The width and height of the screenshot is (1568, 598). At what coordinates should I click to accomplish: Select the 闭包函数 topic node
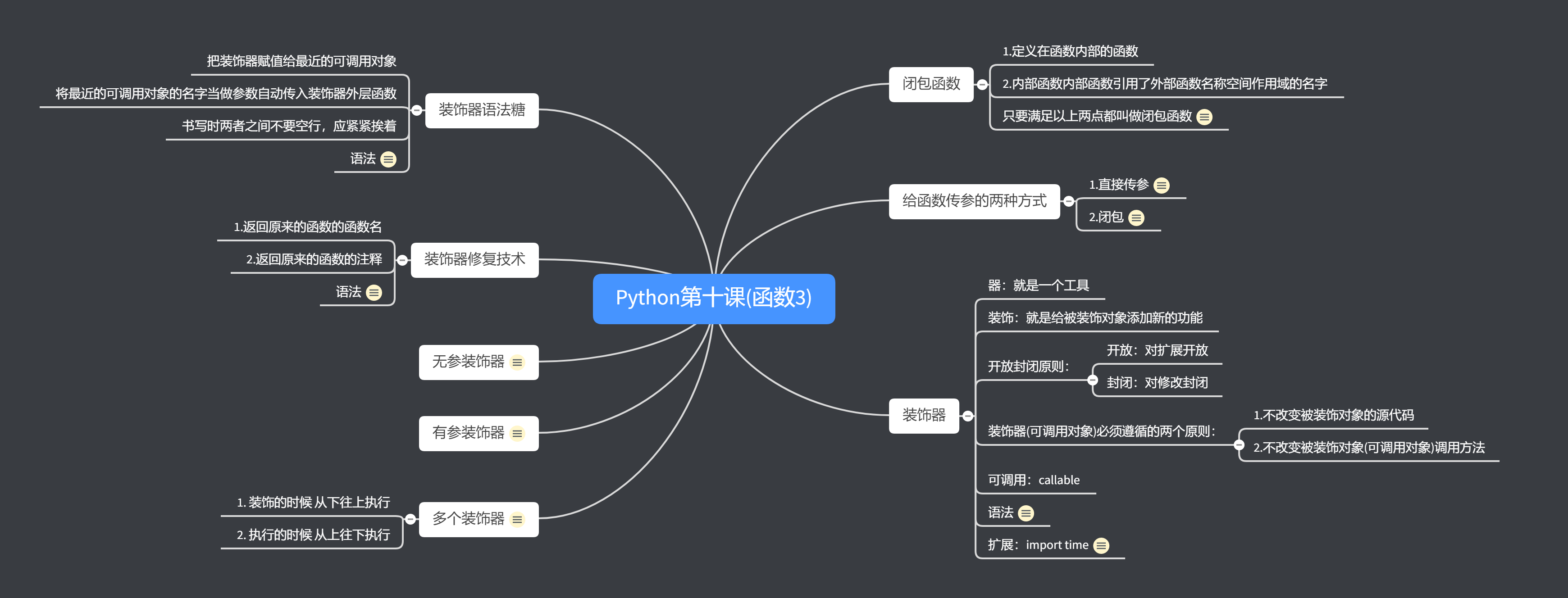point(931,84)
